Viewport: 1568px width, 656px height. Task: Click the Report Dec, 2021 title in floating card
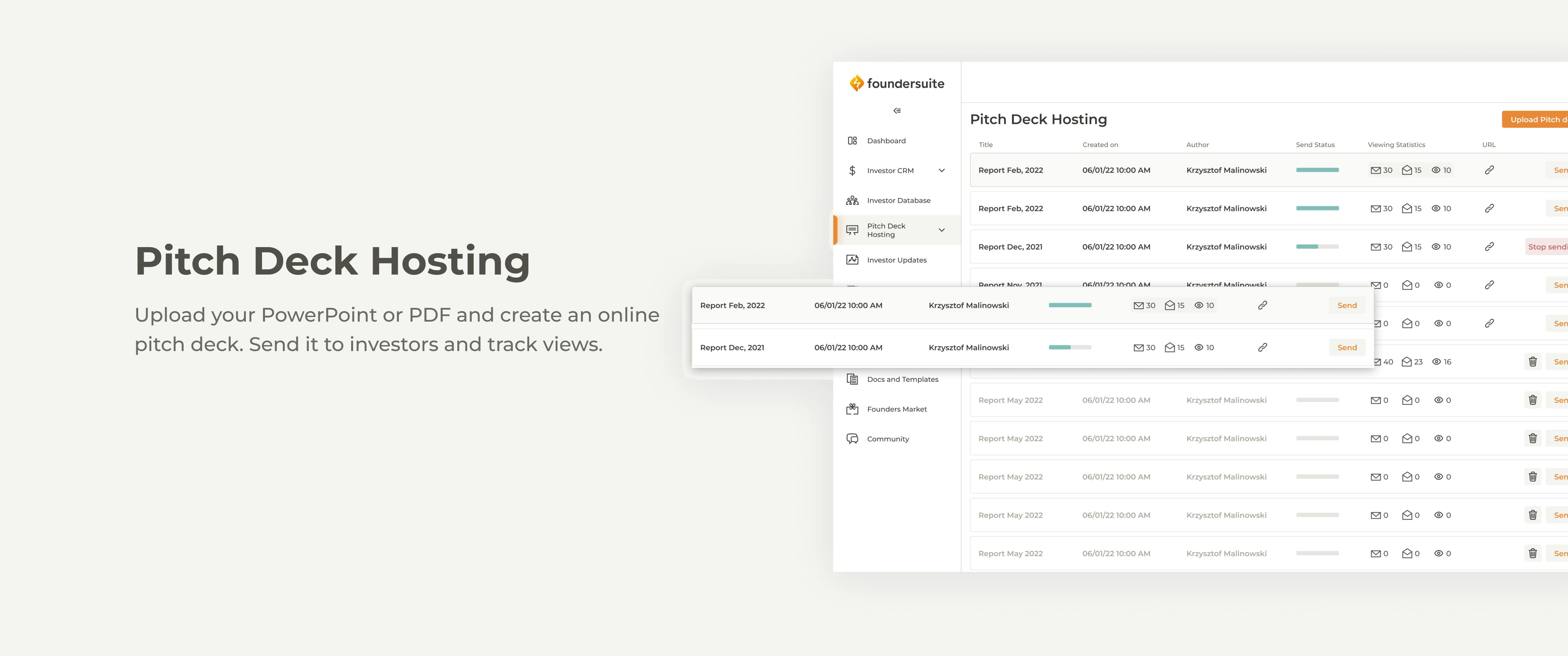click(732, 348)
